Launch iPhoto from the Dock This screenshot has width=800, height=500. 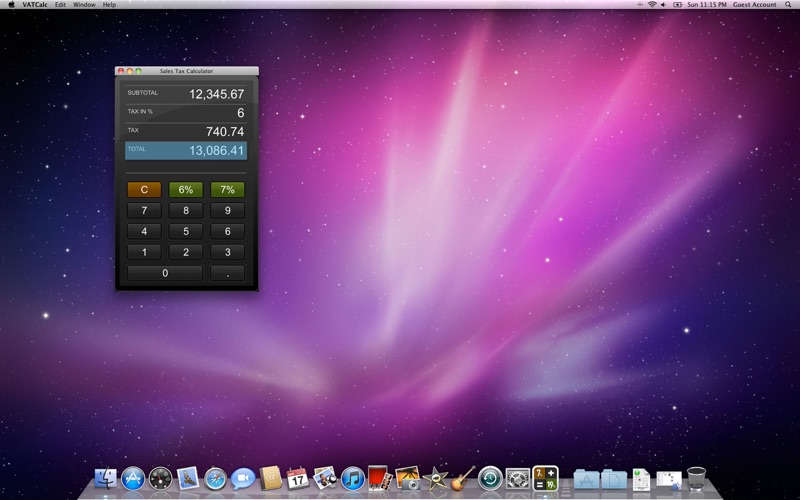408,478
